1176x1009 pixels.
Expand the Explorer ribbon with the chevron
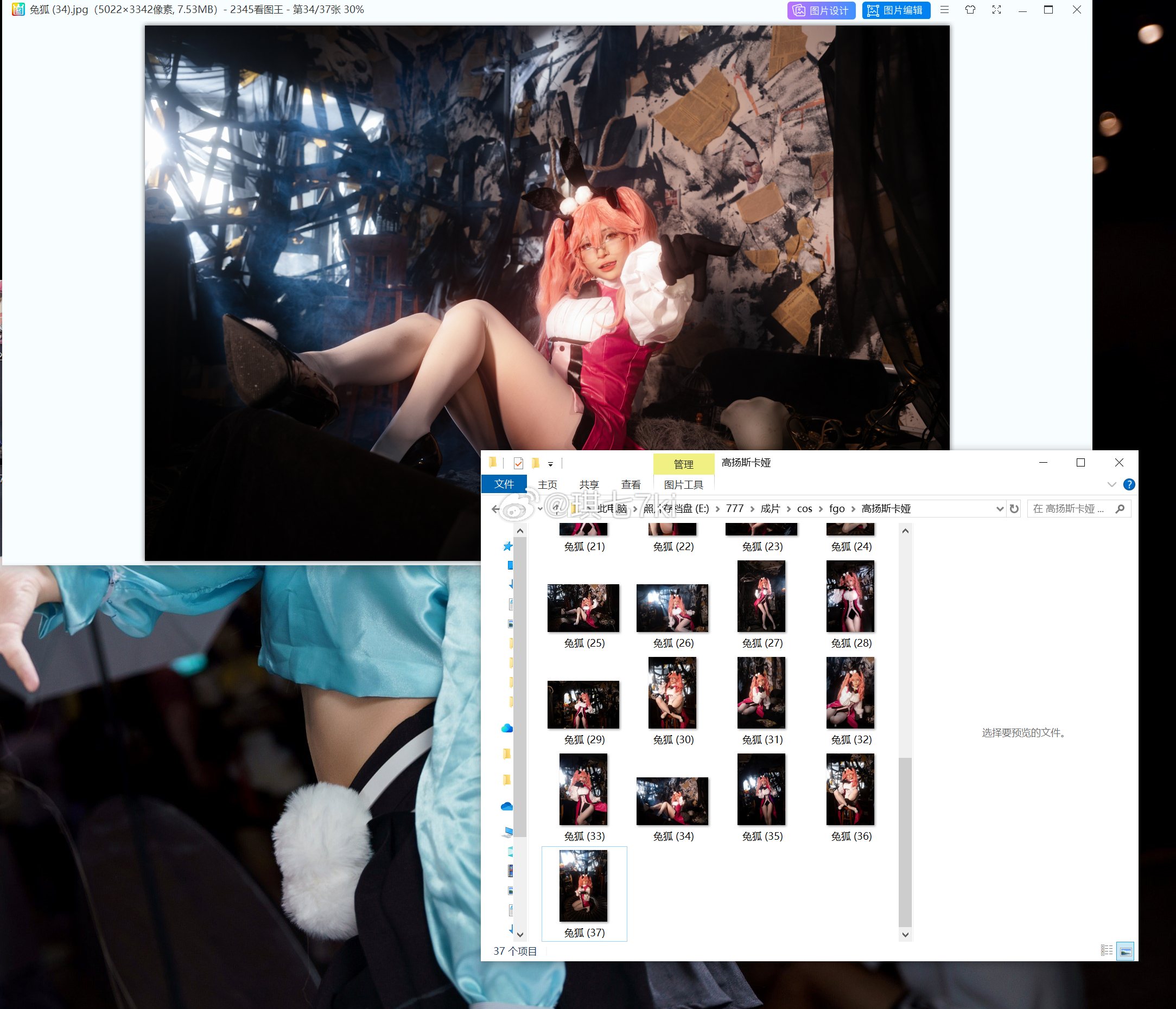pos(1111,484)
